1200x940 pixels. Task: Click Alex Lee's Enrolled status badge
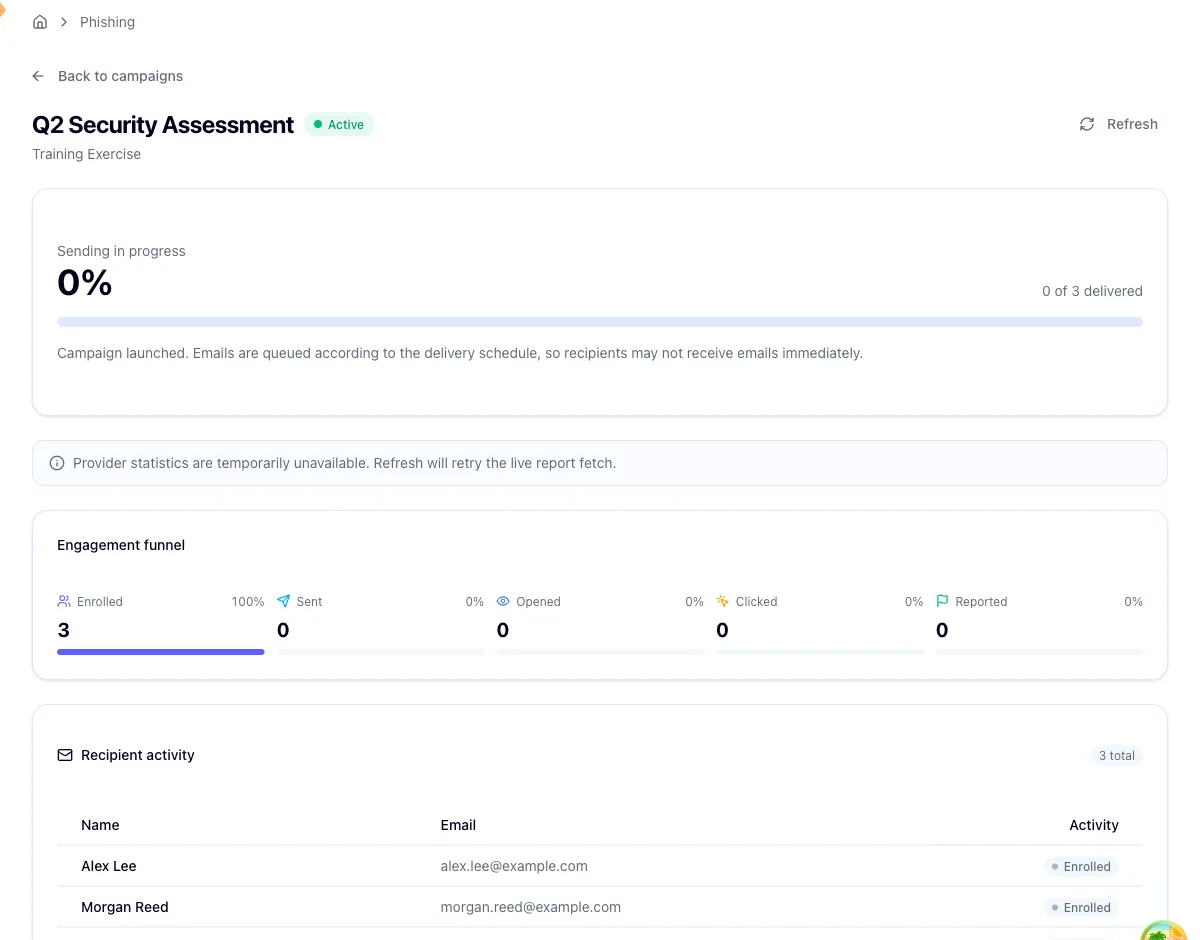(1081, 867)
